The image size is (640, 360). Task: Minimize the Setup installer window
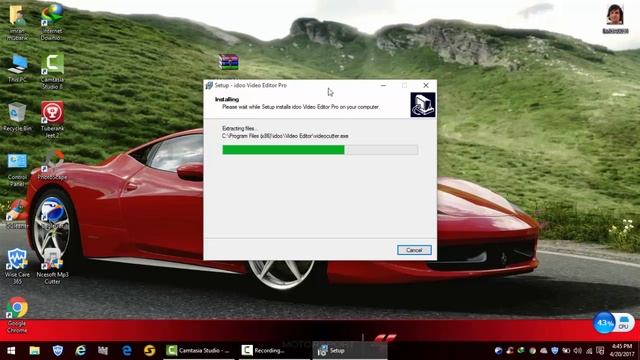pos(383,85)
